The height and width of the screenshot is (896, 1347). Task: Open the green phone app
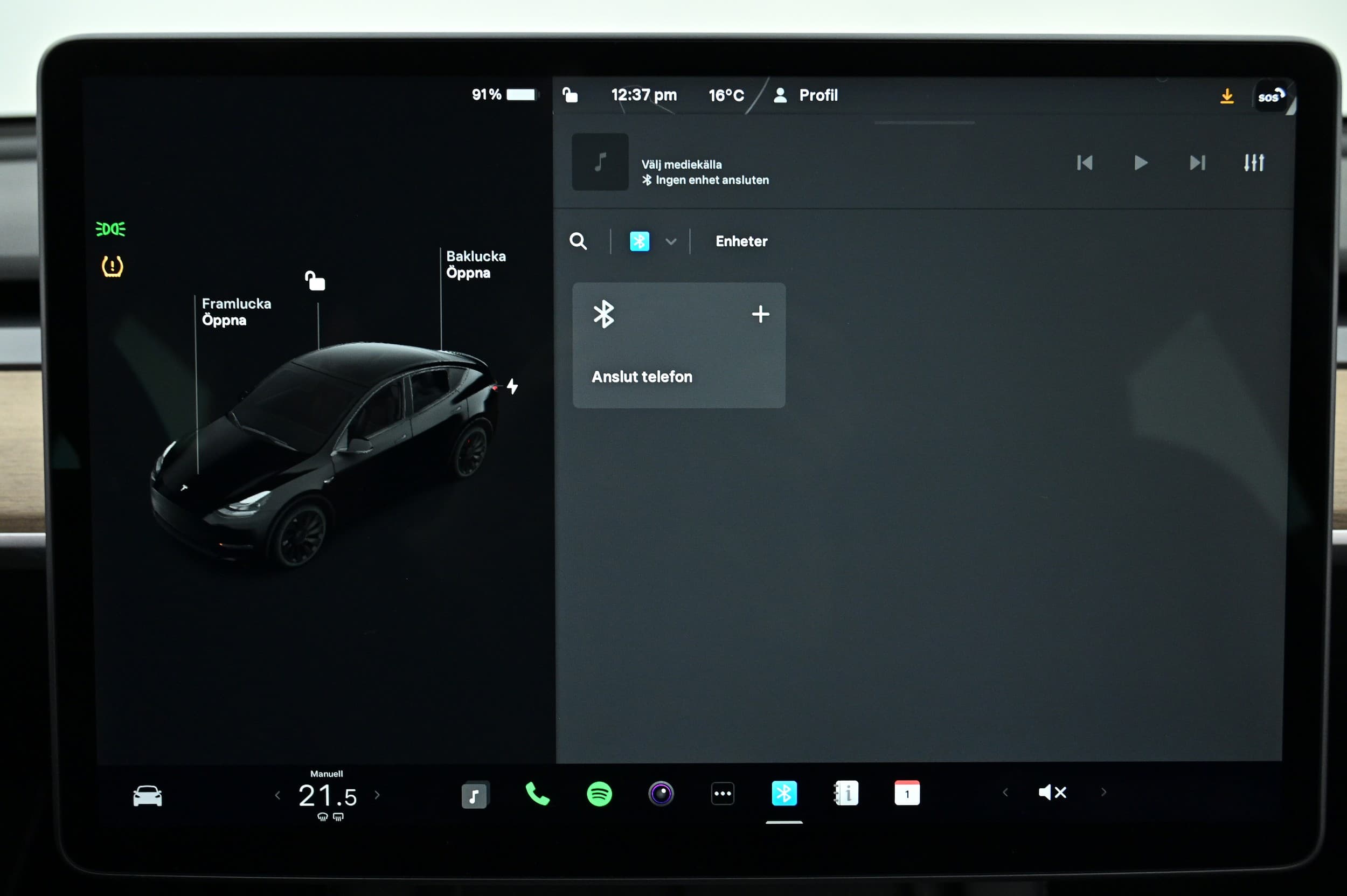[537, 794]
